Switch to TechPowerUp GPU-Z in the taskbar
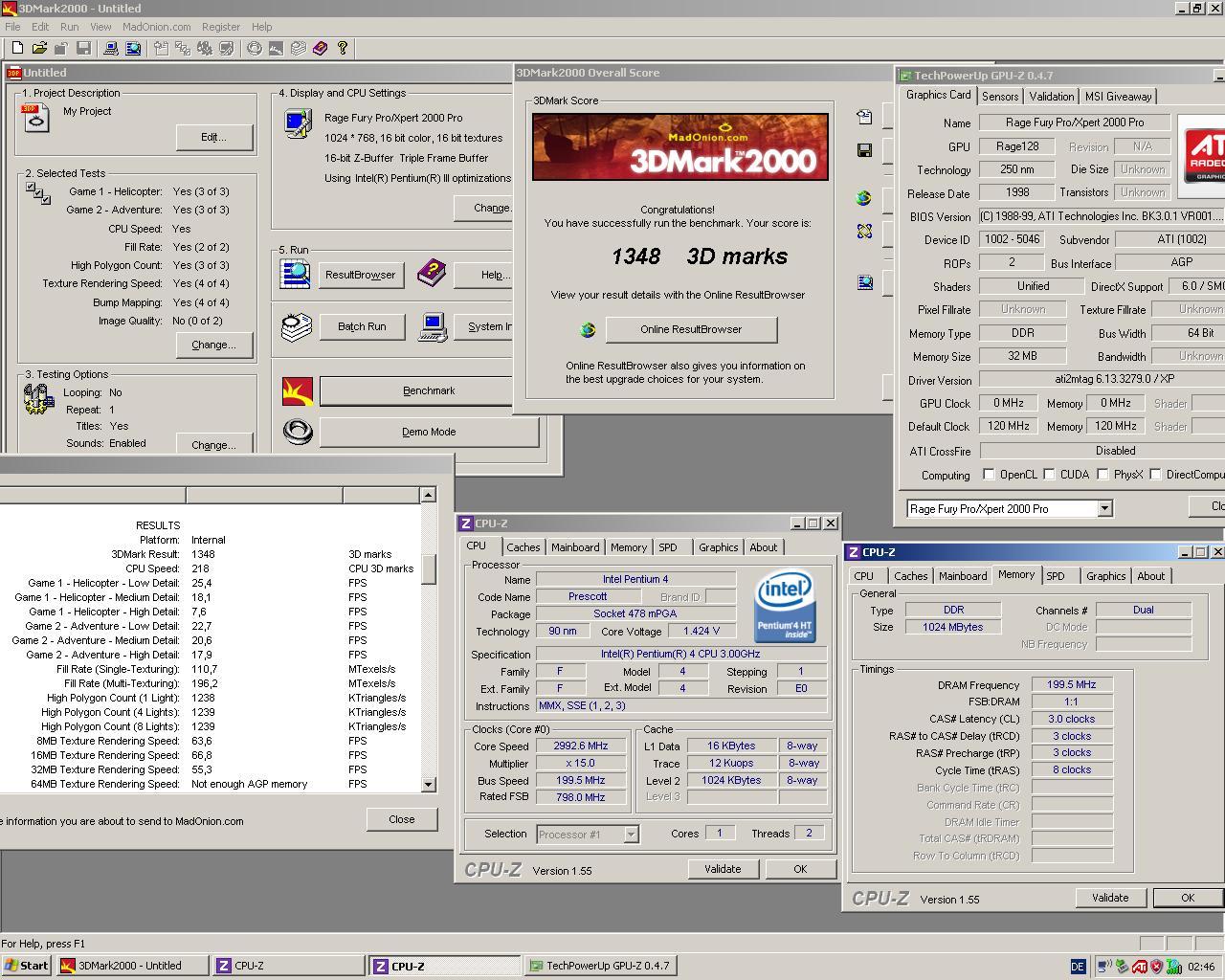The width and height of the screenshot is (1225, 980). [x=600, y=966]
